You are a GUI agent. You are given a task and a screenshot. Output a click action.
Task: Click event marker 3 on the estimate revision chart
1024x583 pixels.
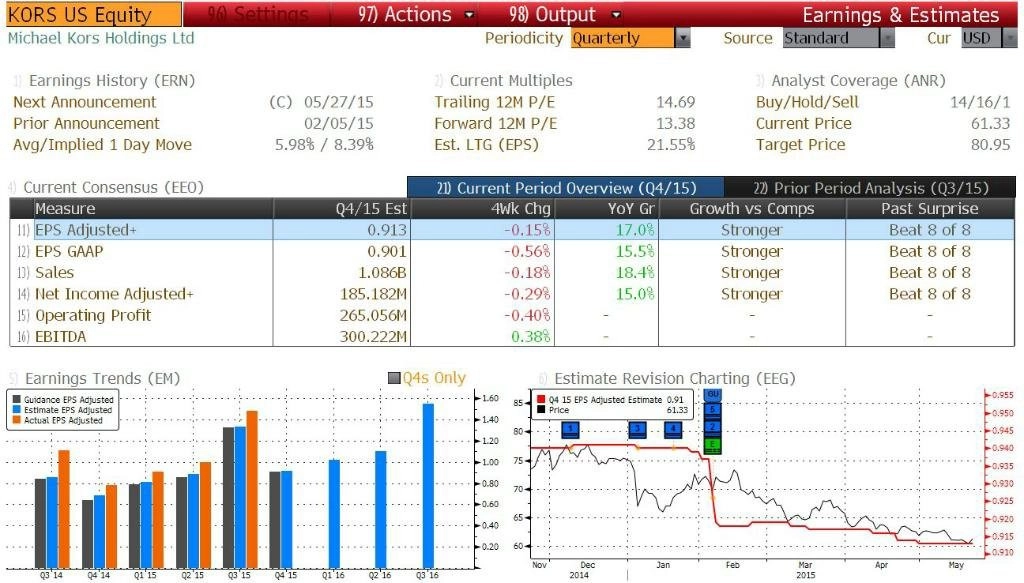coord(637,429)
